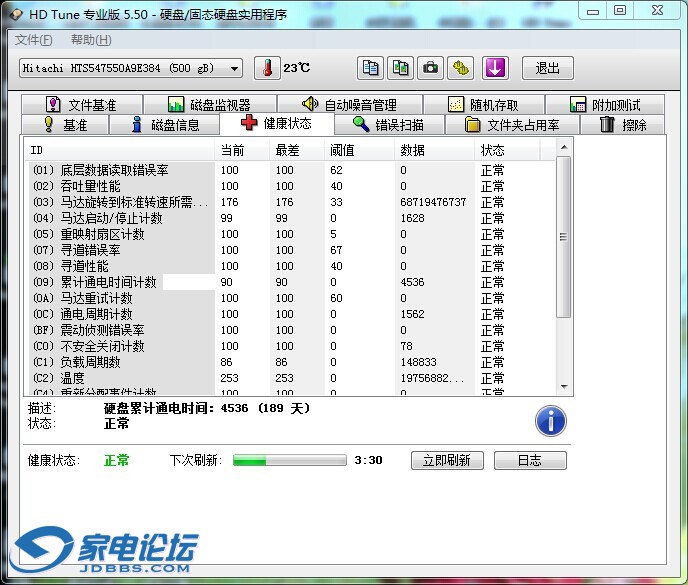Switch to the 自动噪音管理 tab

pyautogui.click(x=350, y=104)
